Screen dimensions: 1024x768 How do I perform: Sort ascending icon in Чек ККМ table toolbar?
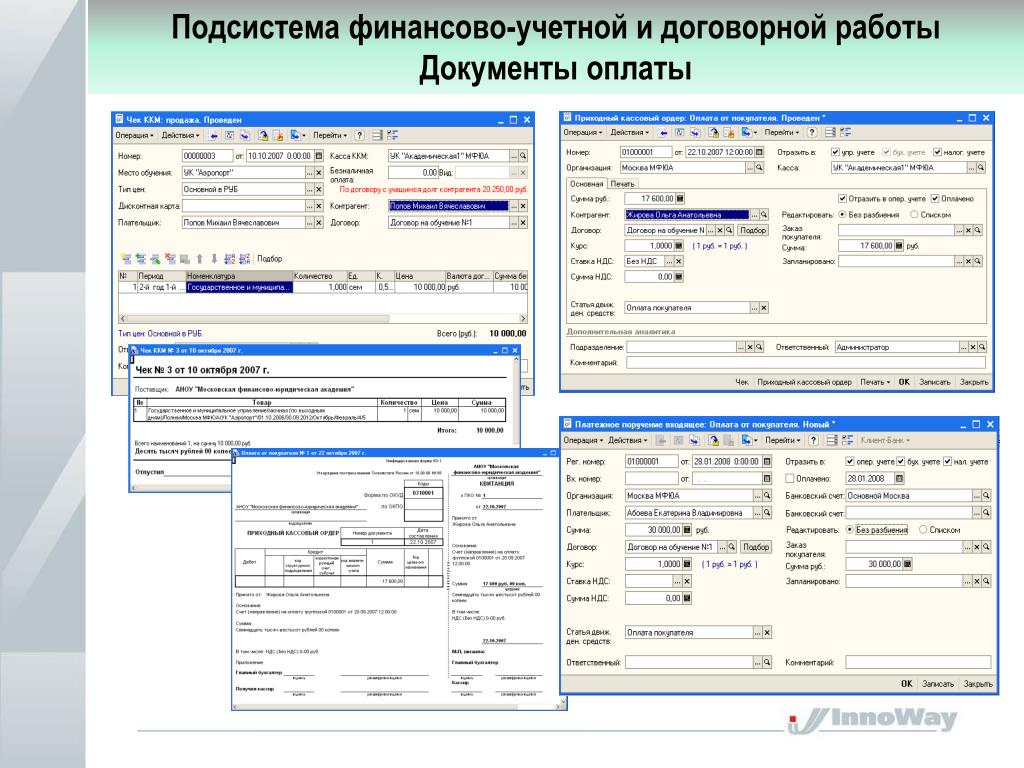[229, 259]
